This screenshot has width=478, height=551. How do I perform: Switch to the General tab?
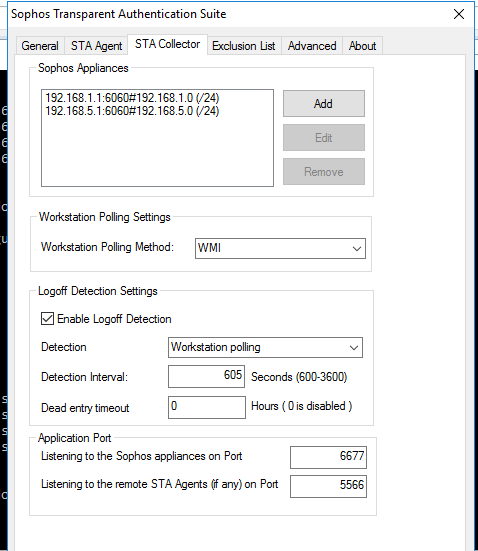40,46
